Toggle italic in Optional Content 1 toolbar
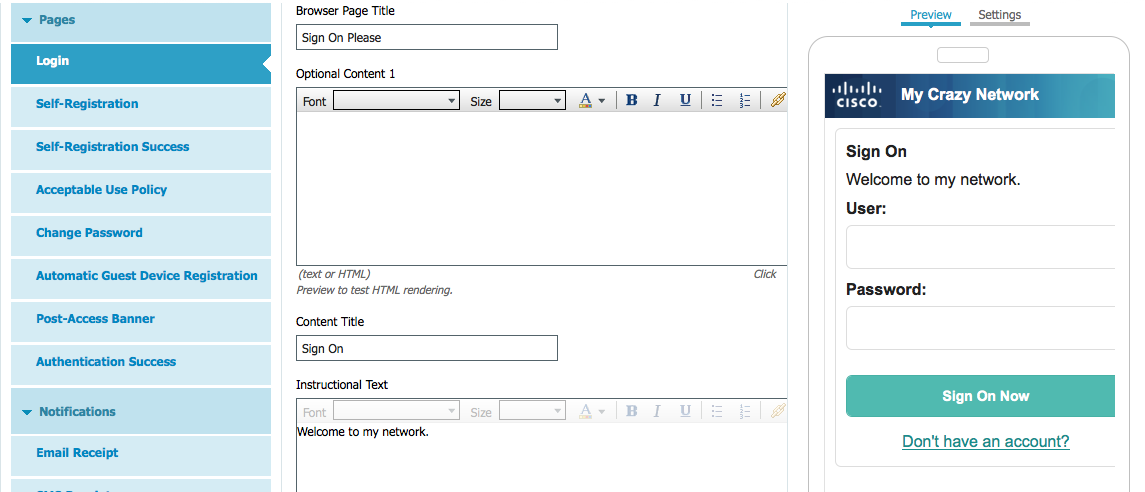This screenshot has width=1145, height=492. [657, 100]
